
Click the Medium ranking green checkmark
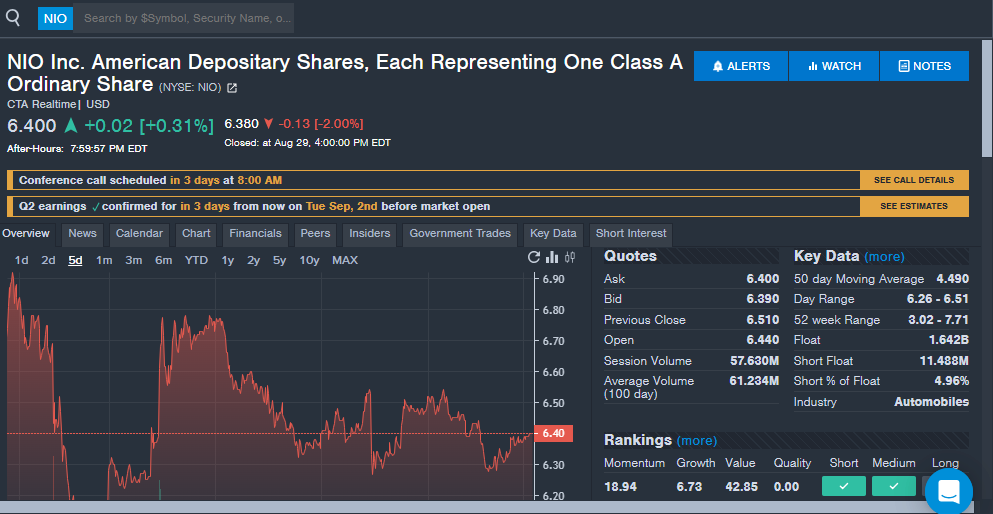[894, 486]
